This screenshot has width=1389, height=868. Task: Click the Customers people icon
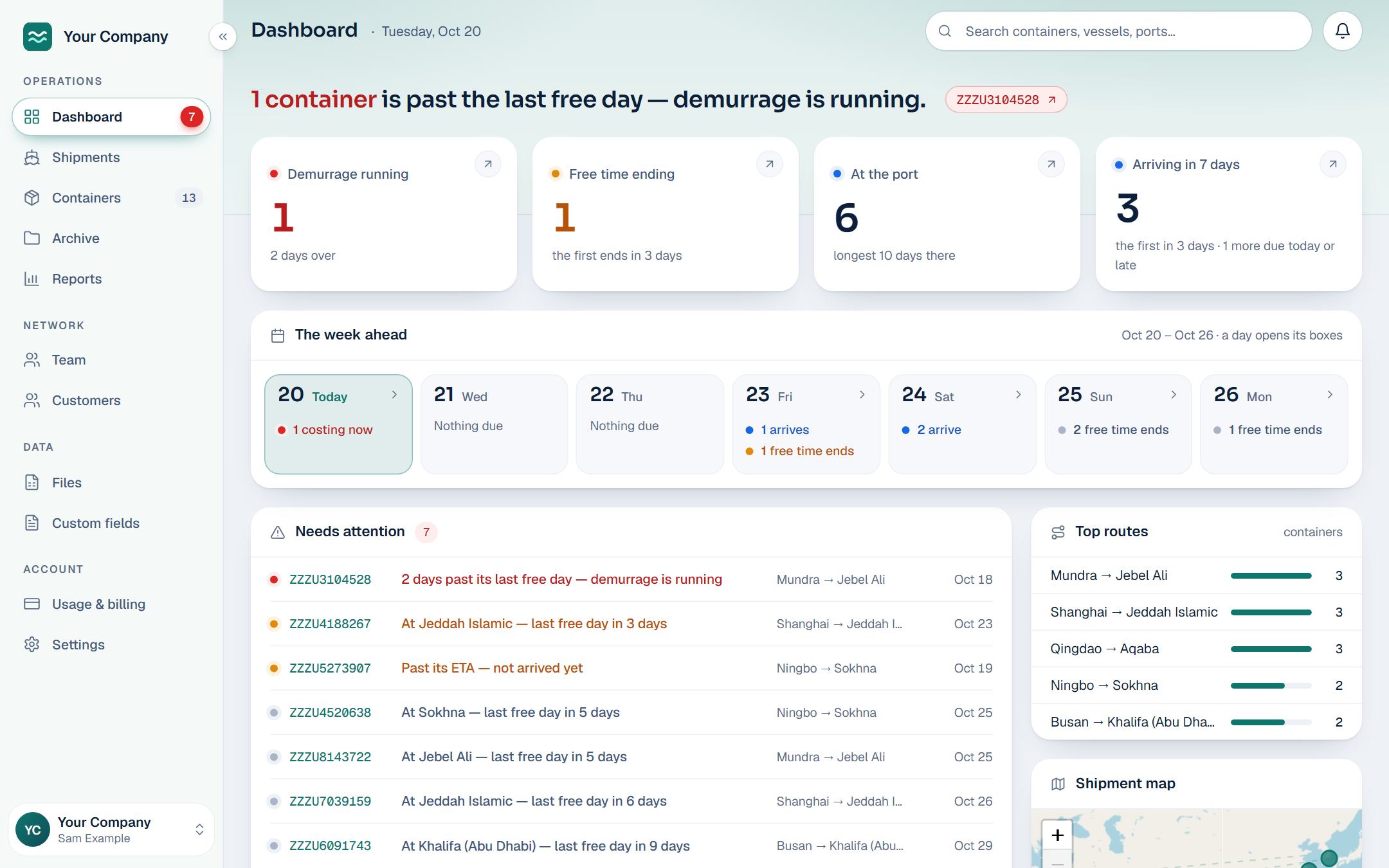pos(32,401)
